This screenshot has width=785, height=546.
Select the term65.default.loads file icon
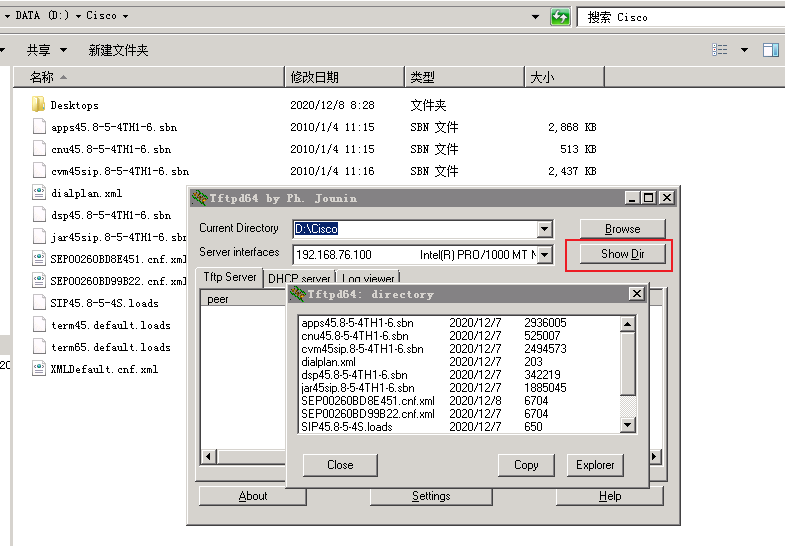tap(39, 347)
